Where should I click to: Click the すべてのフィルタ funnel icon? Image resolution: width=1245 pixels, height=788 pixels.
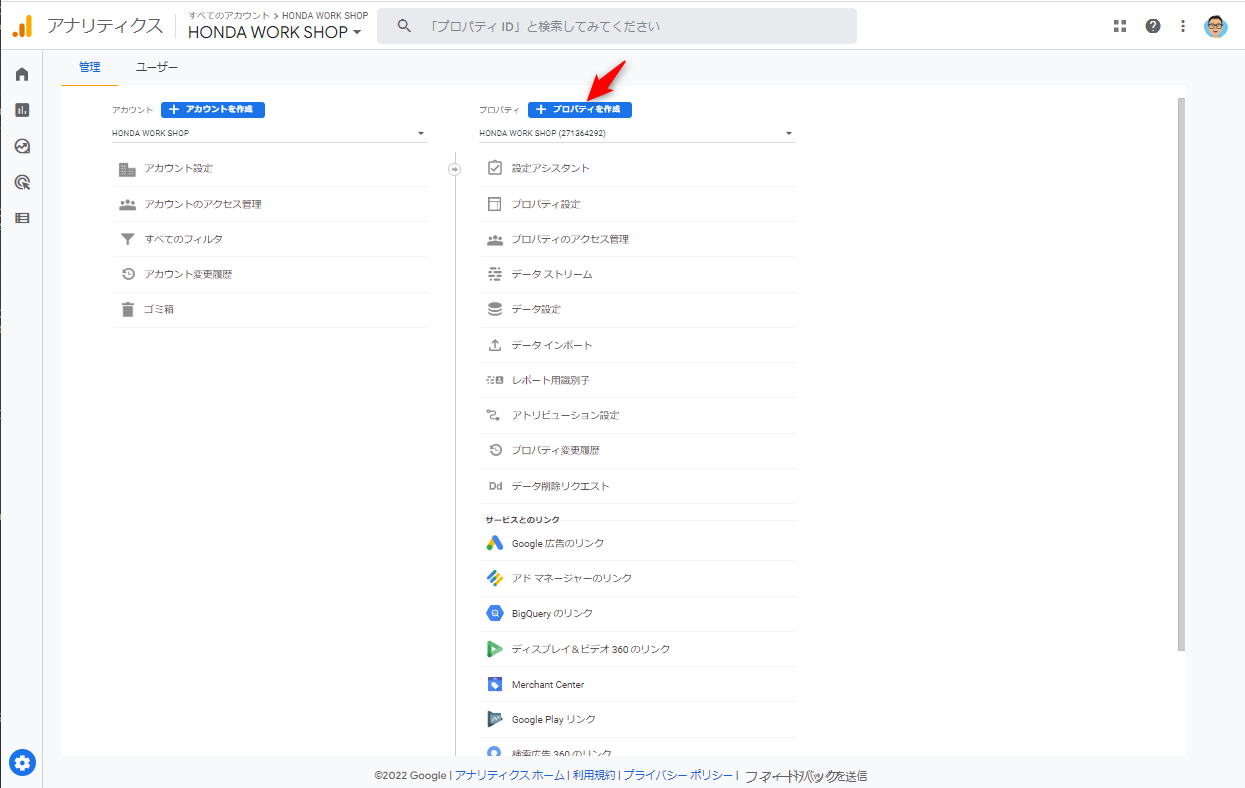(x=127, y=239)
